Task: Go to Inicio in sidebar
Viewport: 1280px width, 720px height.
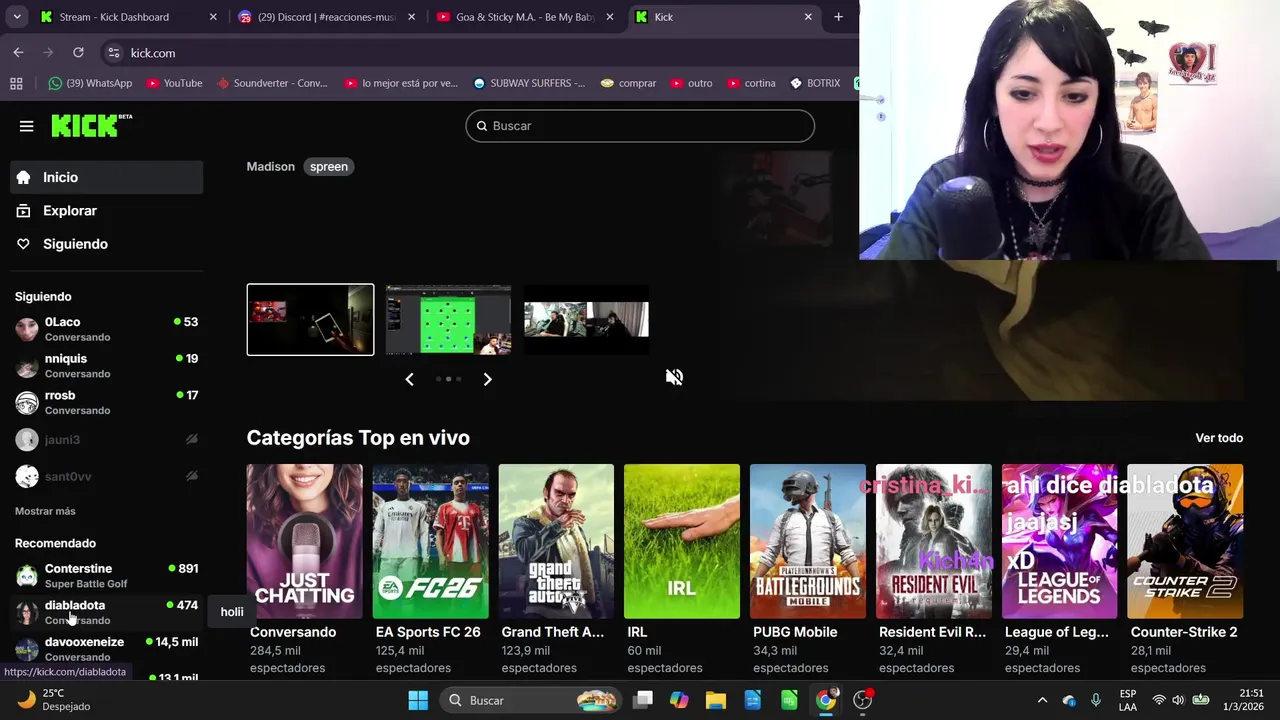Action: [107, 177]
